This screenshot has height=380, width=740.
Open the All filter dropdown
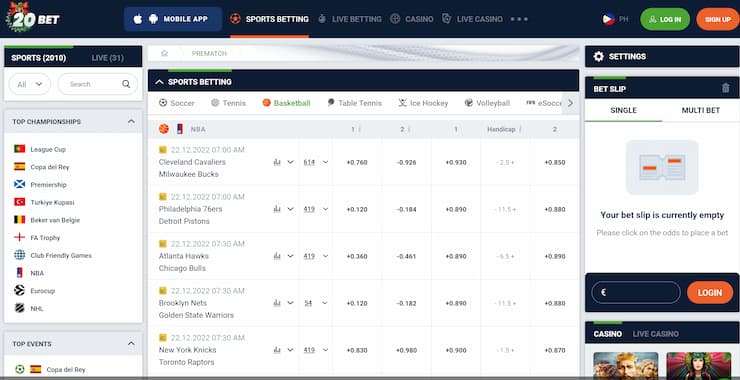pos(30,84)
